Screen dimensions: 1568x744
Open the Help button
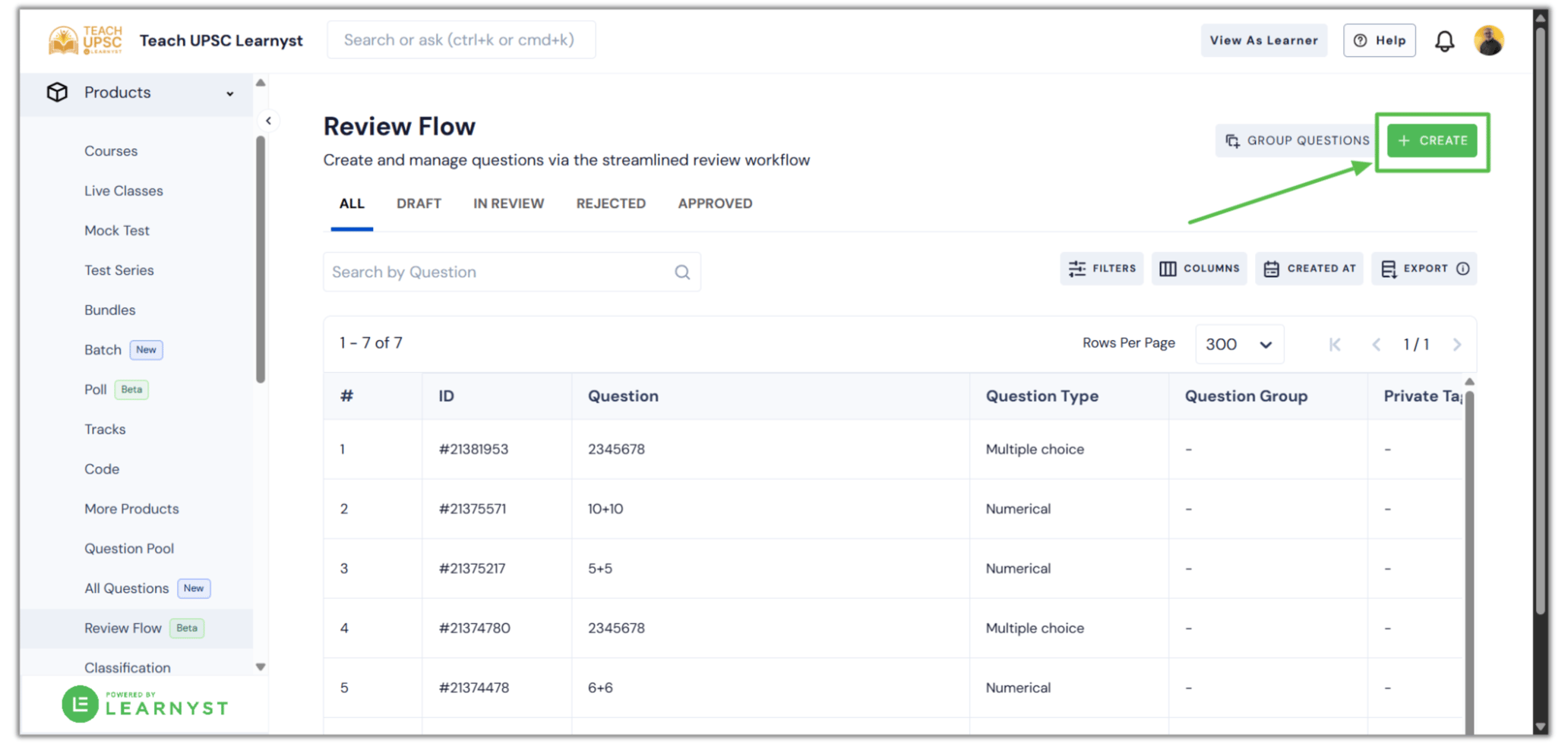pos(1379,40)
